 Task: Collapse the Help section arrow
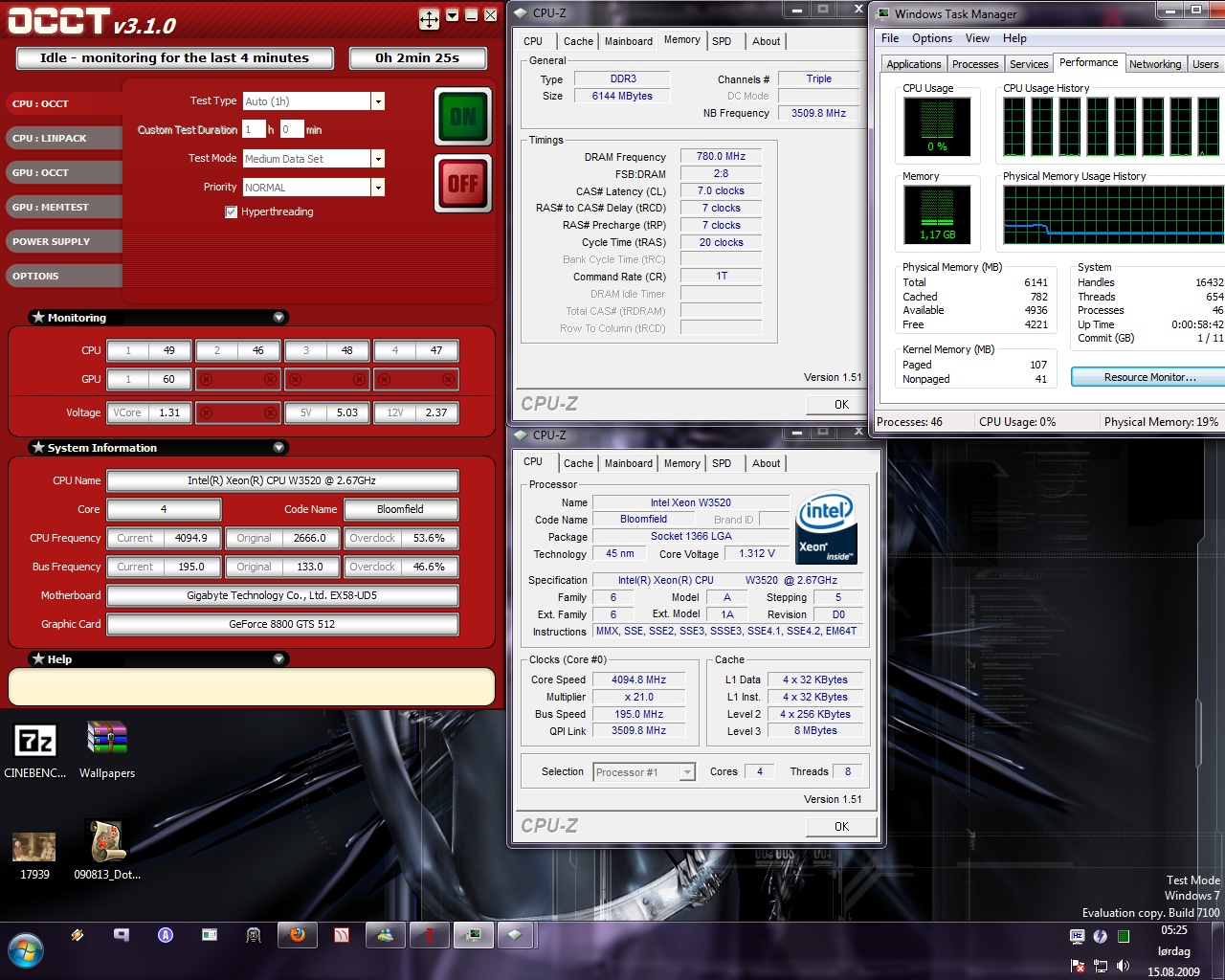click(x=278, y=658)
